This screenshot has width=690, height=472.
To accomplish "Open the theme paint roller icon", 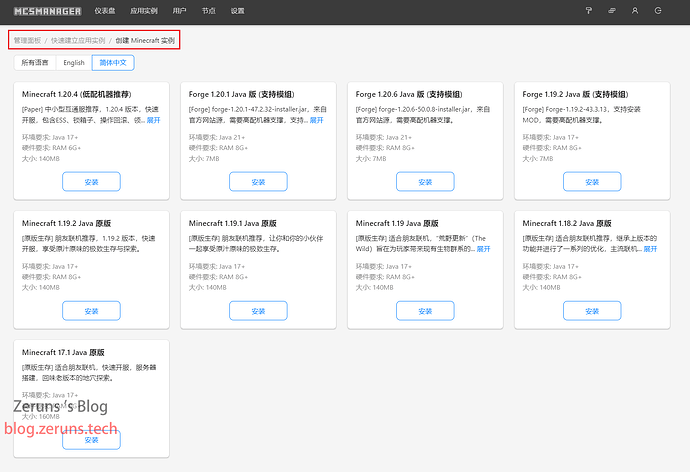I will pyautogui.click(x=588, y=11).
